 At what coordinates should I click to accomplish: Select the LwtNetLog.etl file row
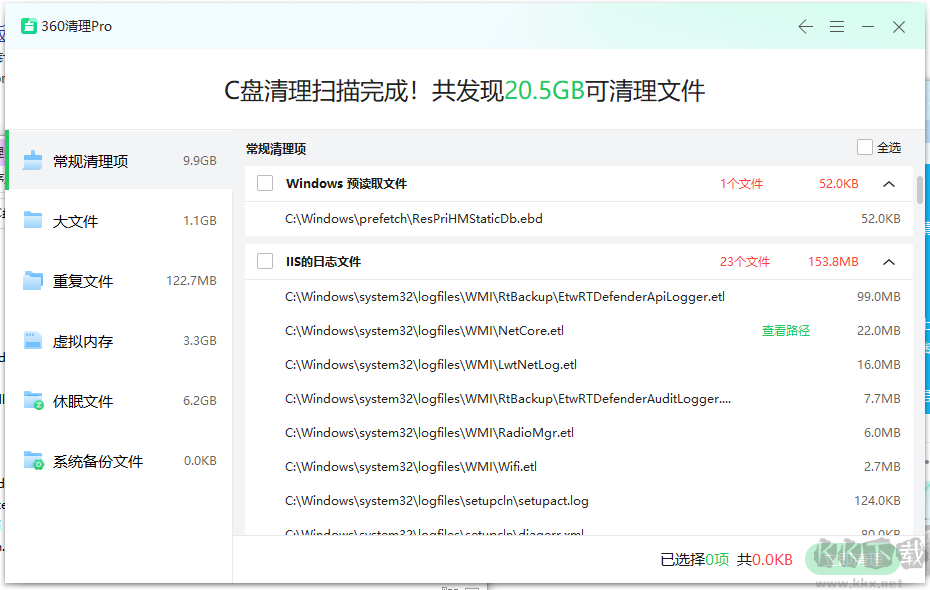click(578, 365)
